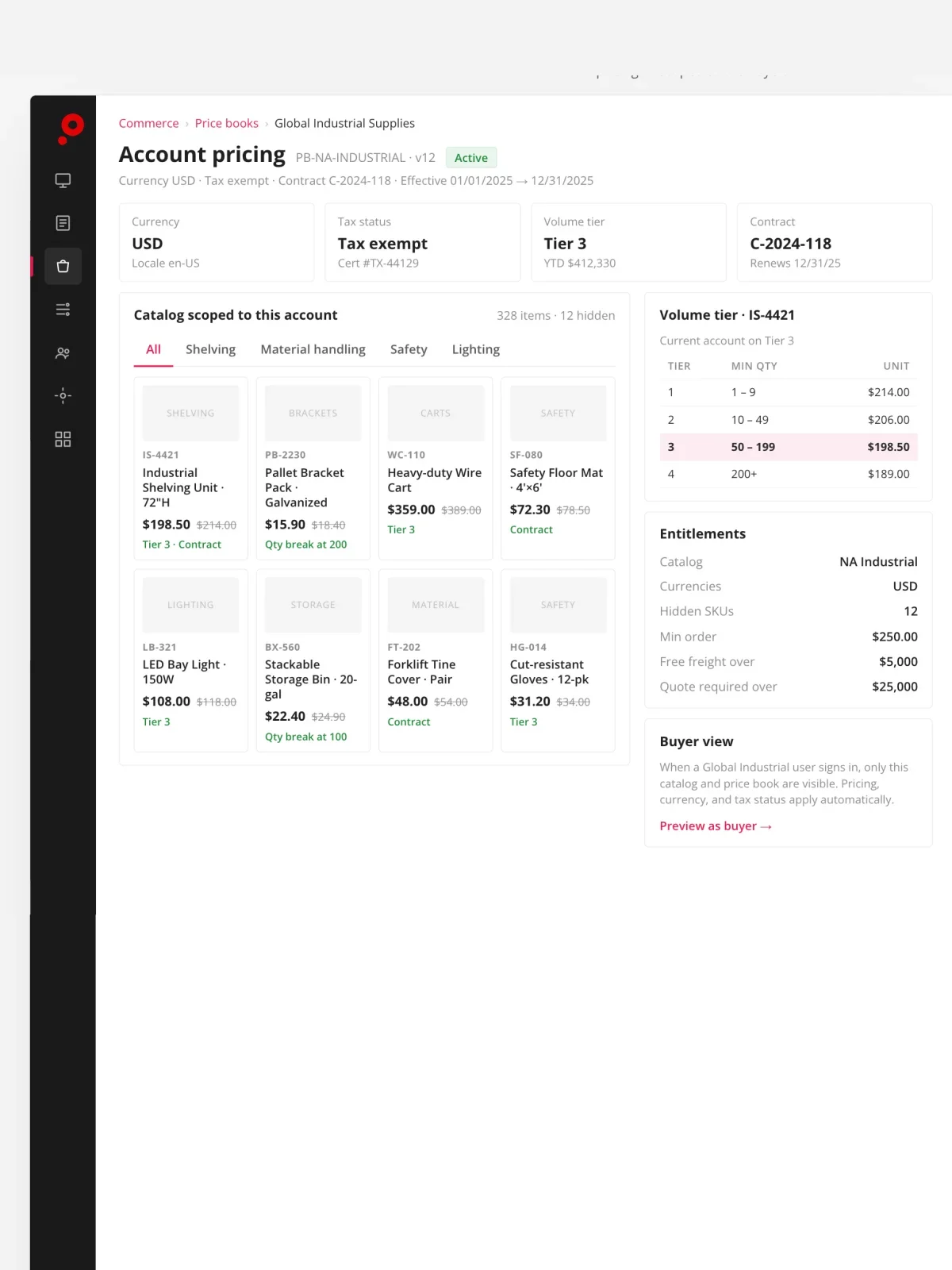Click Hidden SKUs value 12
The width and height of the screenshot is (952, 1270).
click(911, 611)
